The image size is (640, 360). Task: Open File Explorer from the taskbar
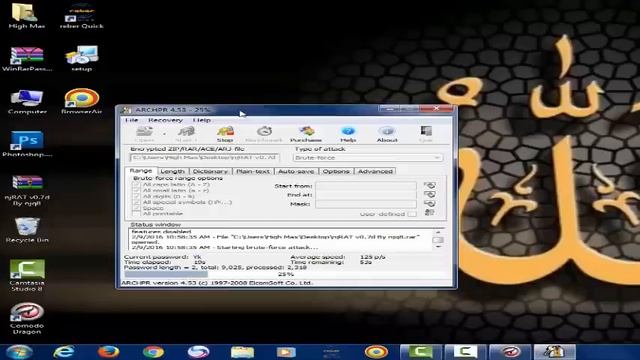click(242, 351)
